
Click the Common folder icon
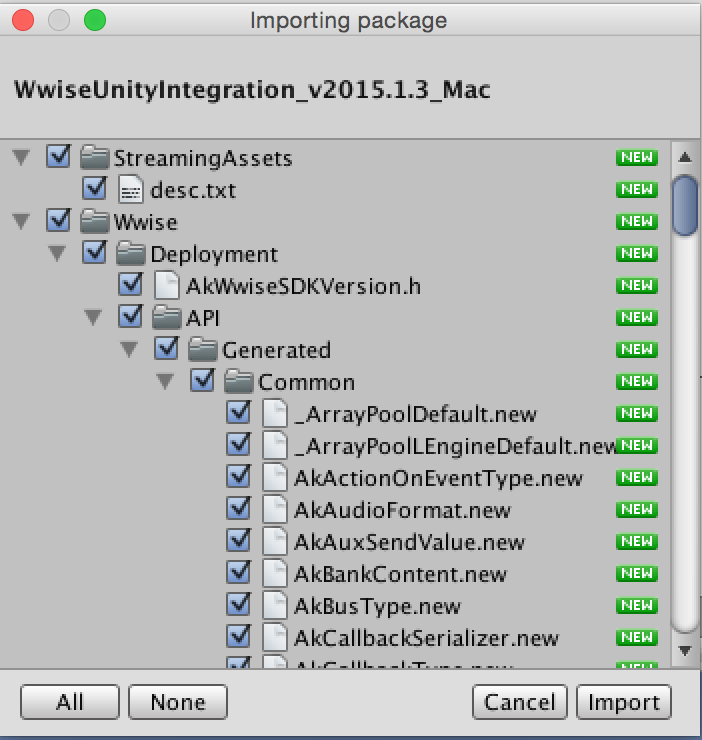[x=238, y=381]
